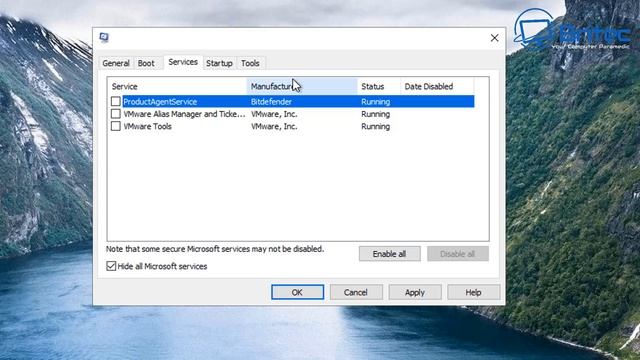Click the System Configuration title bar icon
Viewport: 640px width, 360px height.
point(104,38)
